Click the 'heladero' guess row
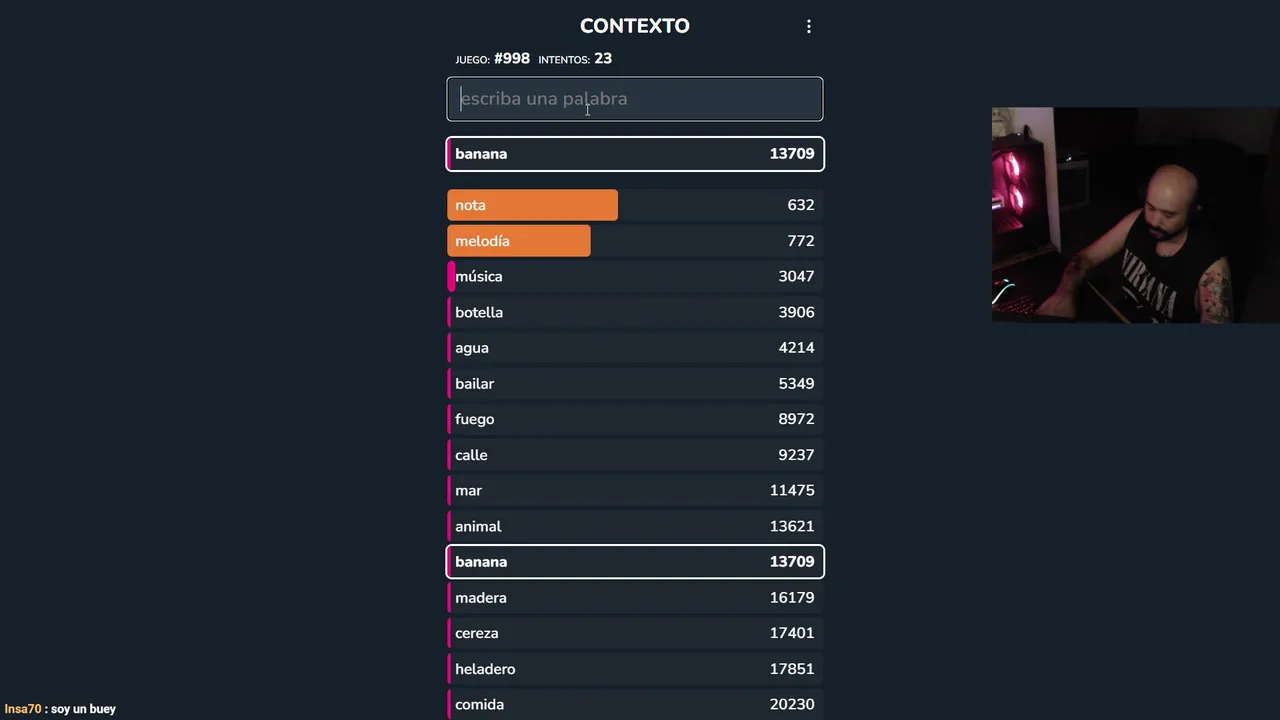This screenshot has height=720, width=1280. (634, 669)
